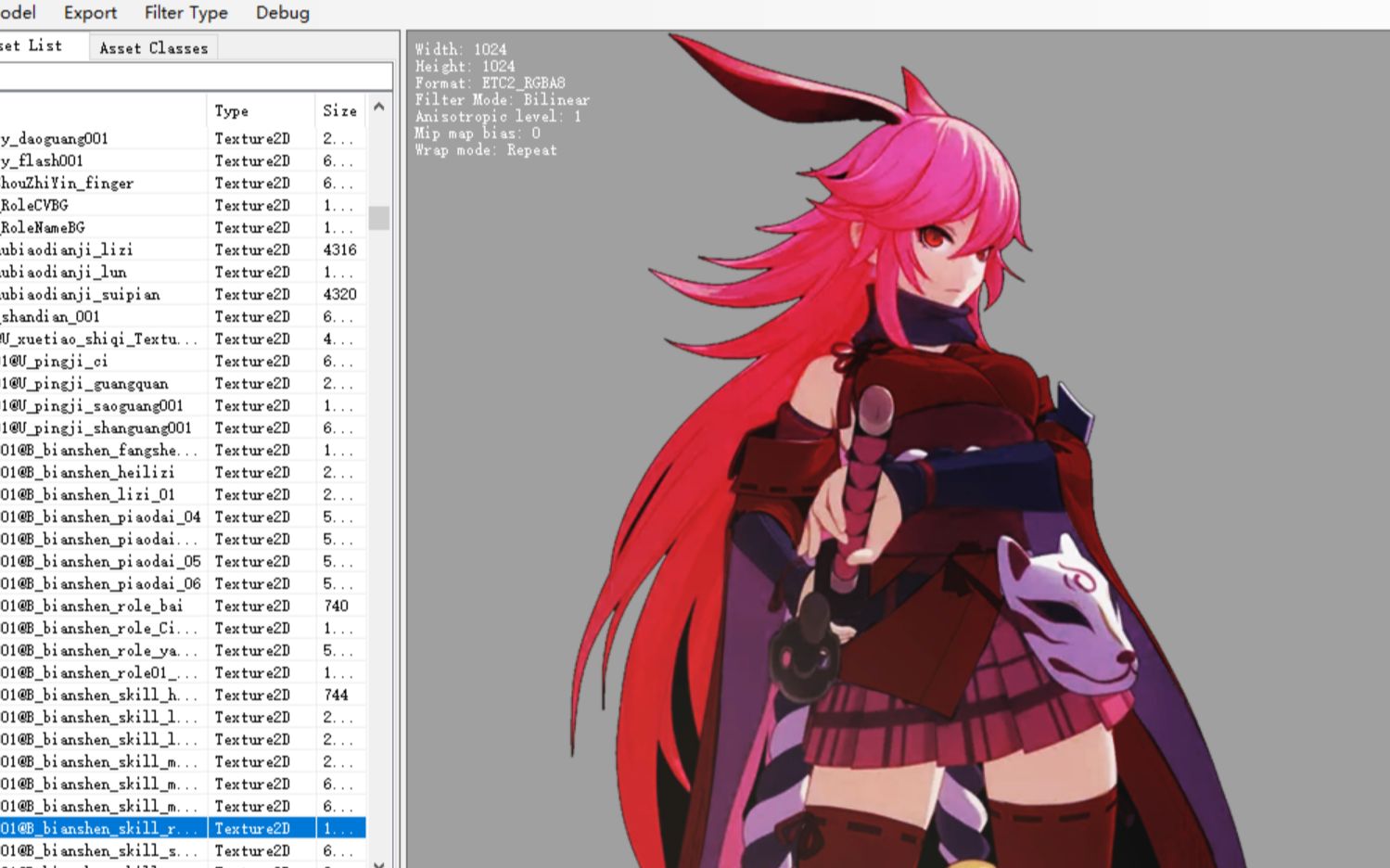
Task: Select the 1@U_pingji_shanguang001 asset row
Action: point(183,428)
